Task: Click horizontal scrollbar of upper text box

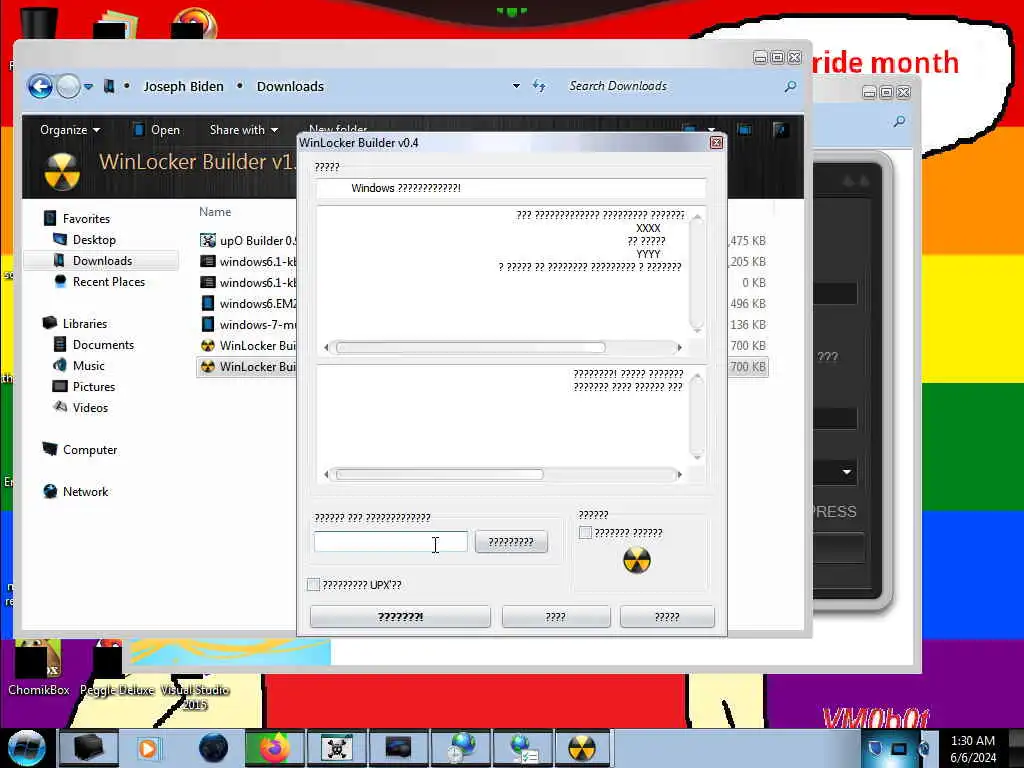Action: point(470,347)
